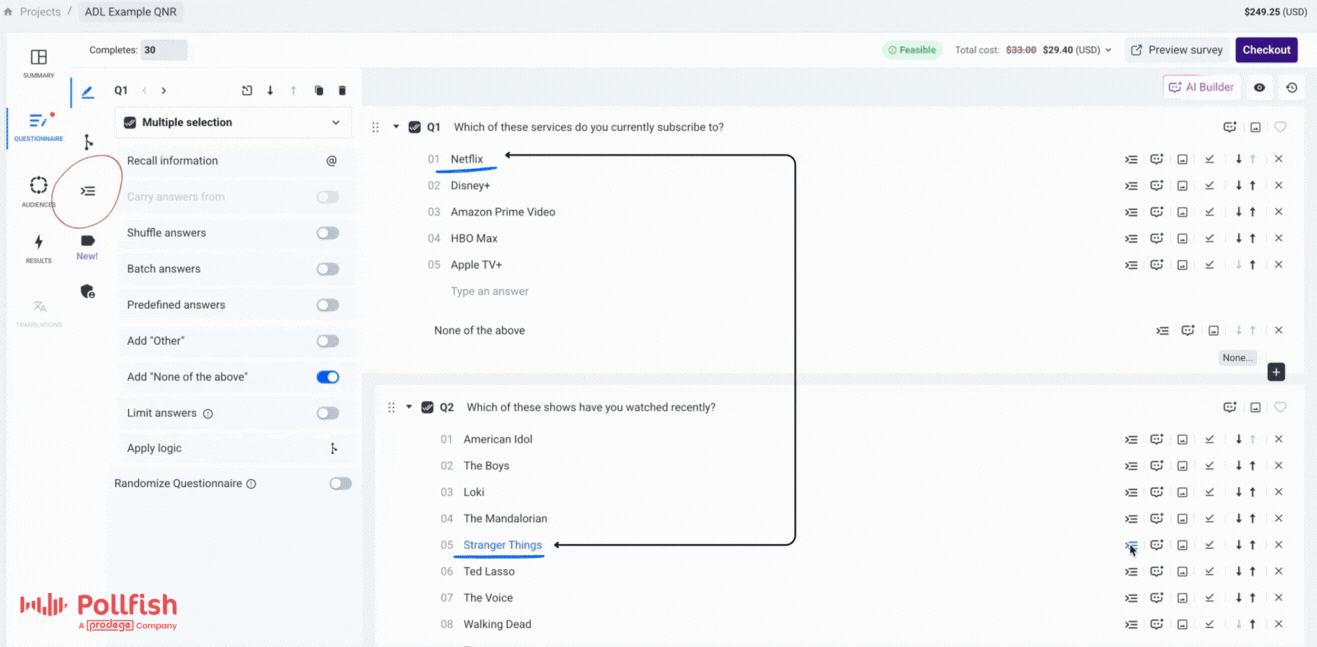Collapse question Q2 with its triangle
Viewport: 1317px width, 647px height.
(409, 407)
